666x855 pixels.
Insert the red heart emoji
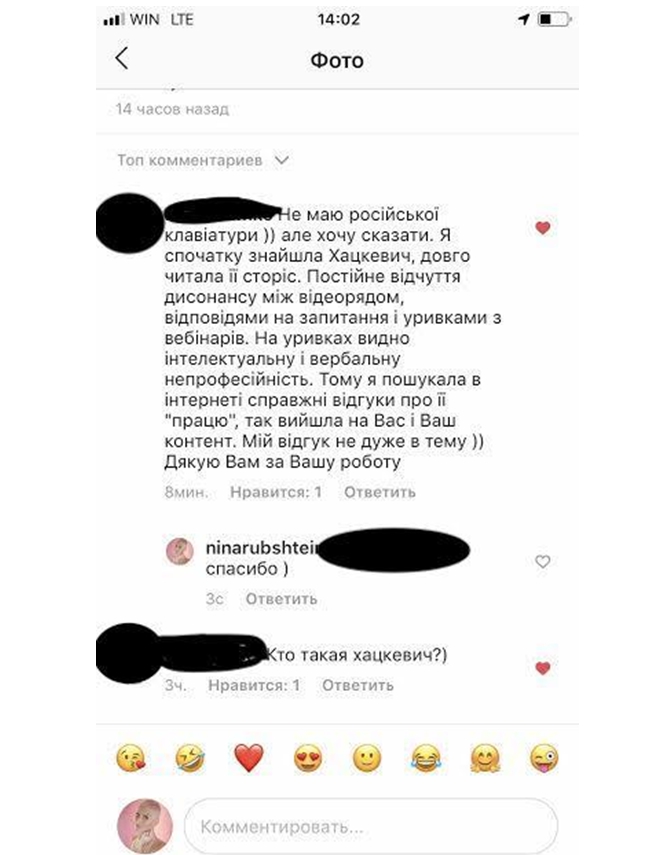pos(249,758)
